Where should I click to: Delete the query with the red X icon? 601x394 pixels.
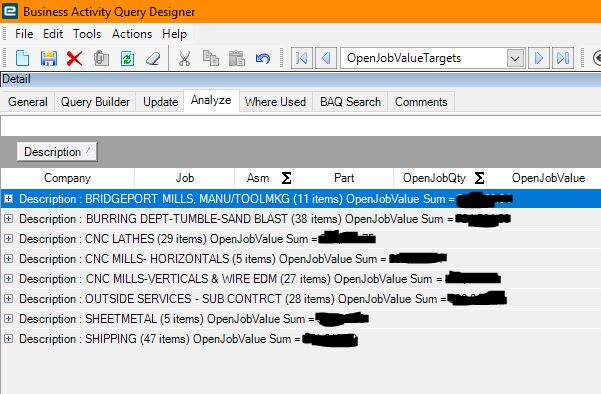[x=74, y=59]
